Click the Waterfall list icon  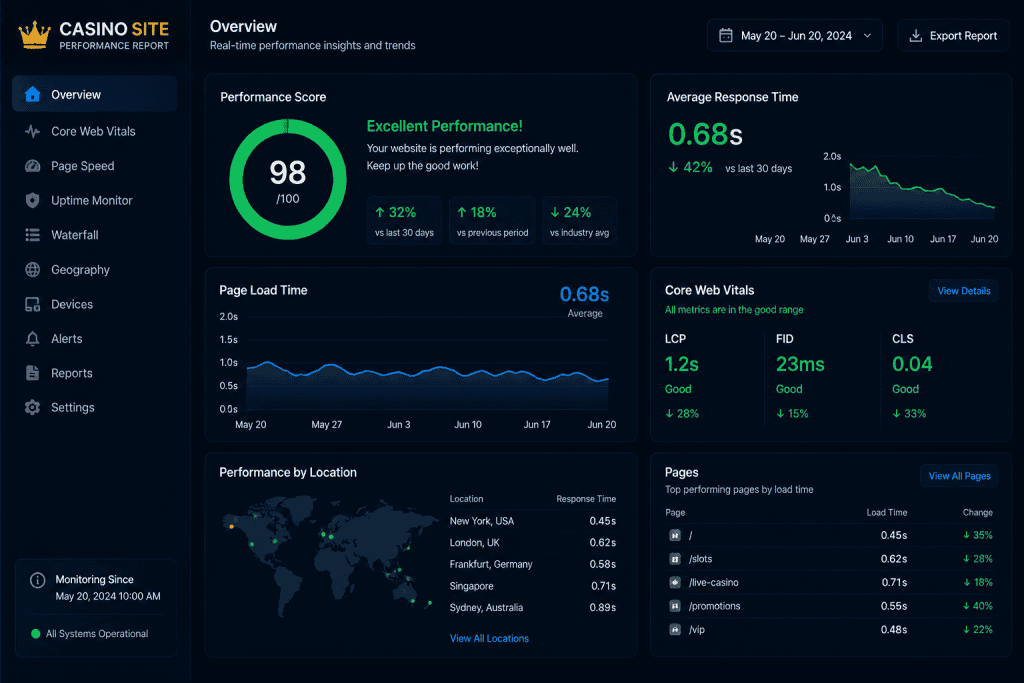(33, 235)
